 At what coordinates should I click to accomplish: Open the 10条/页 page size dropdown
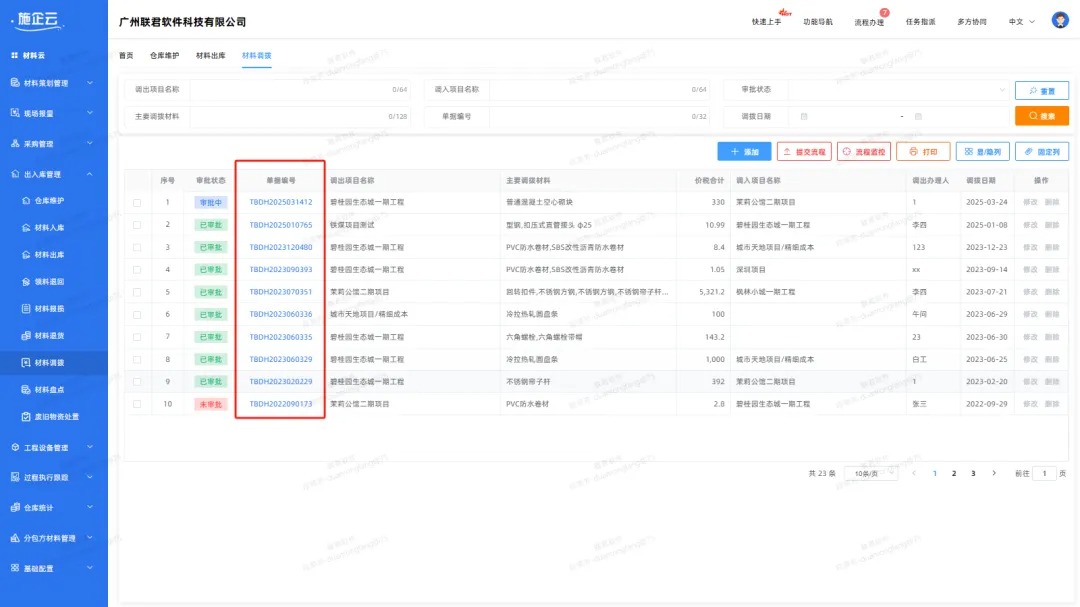click(x=869, y=473)
